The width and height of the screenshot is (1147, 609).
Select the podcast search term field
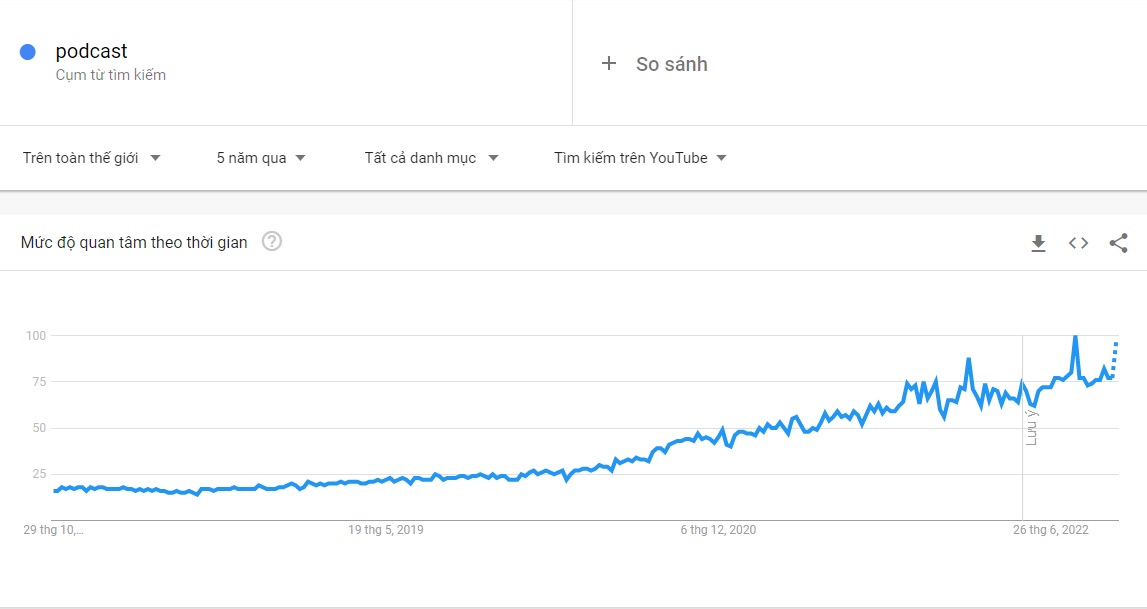tap(286, 62)
